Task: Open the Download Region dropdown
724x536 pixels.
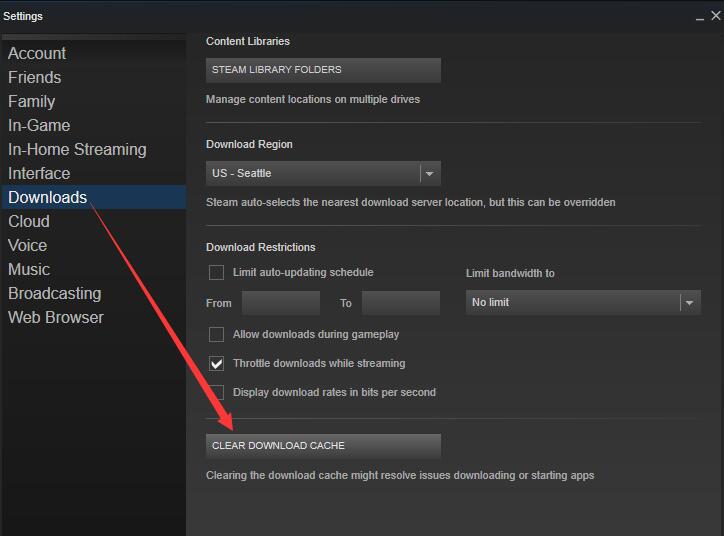Action: (x=323, y=174)
